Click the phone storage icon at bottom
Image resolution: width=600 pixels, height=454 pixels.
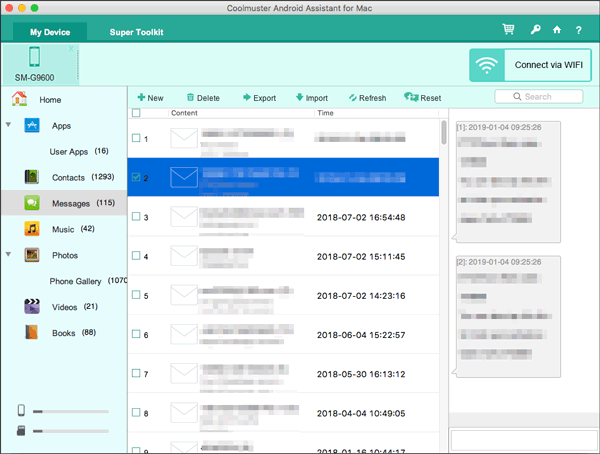point(21,410)
